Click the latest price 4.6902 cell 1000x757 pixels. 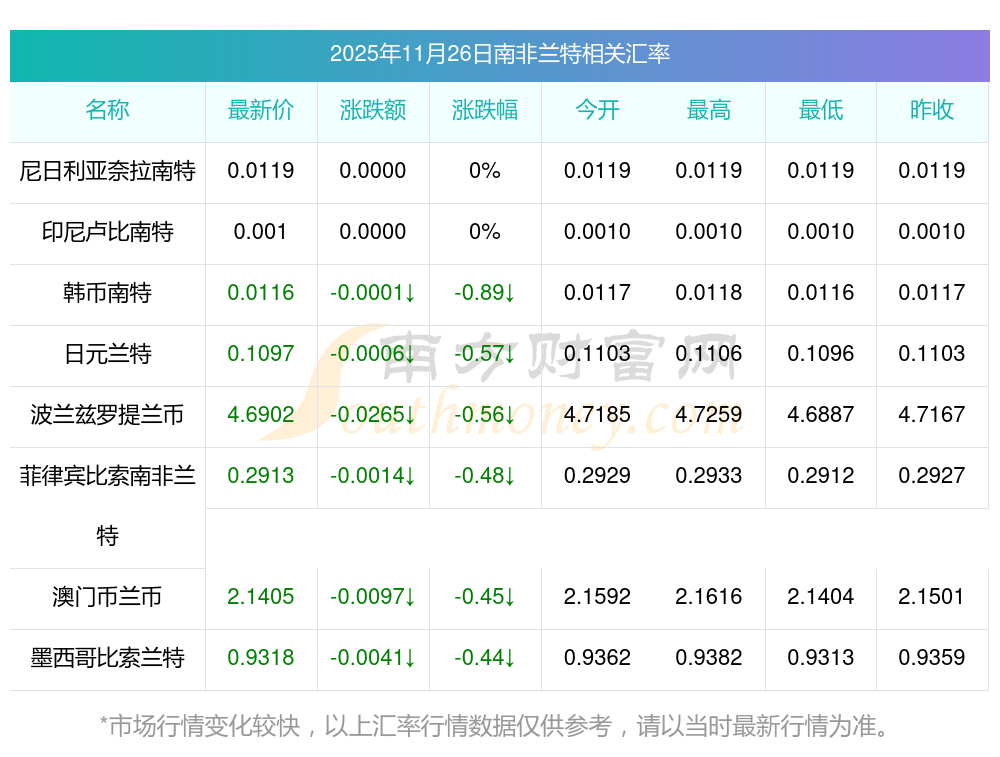click(261, 415)
